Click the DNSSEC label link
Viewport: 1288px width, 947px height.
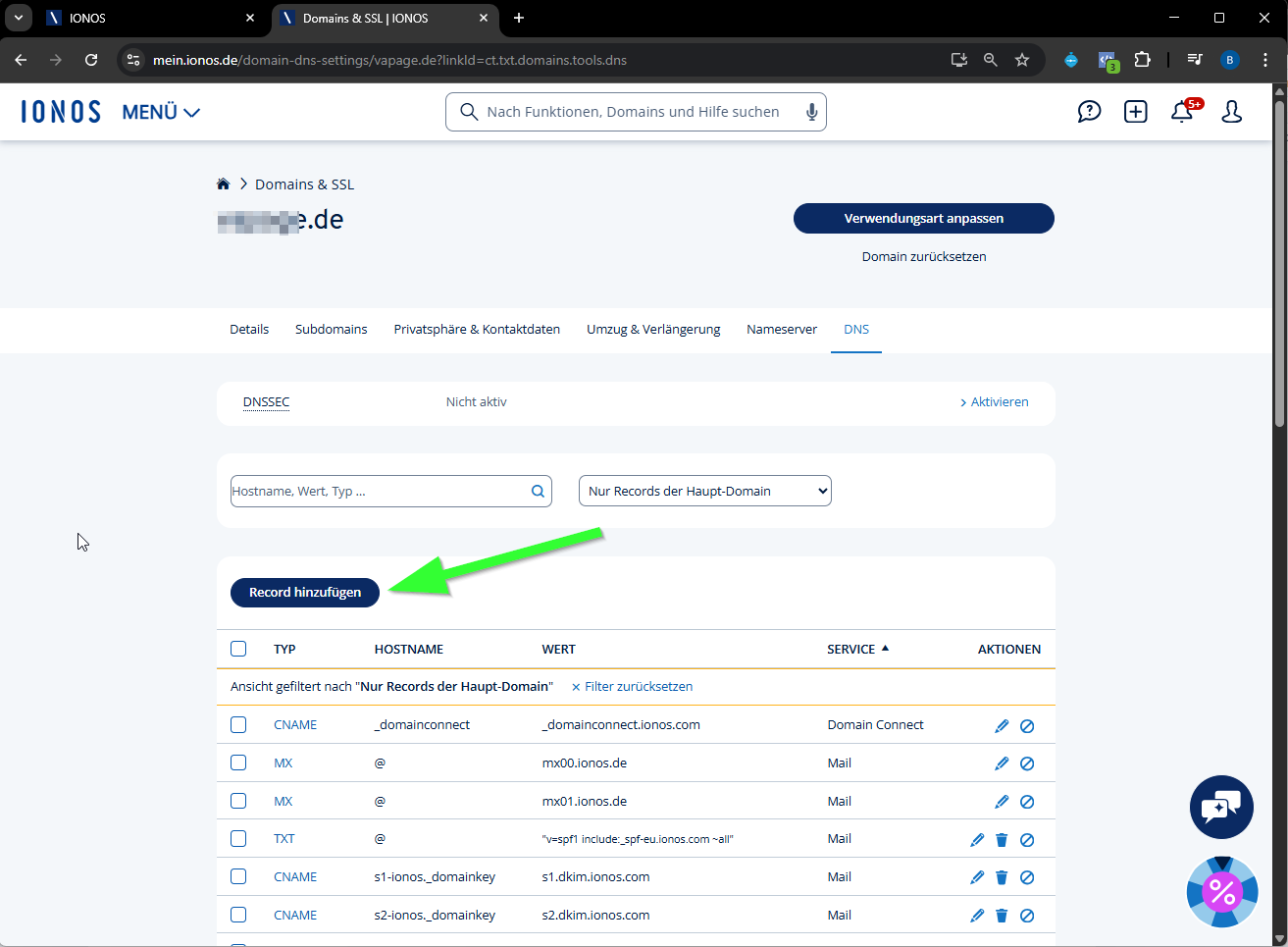(x=267, y=402)
